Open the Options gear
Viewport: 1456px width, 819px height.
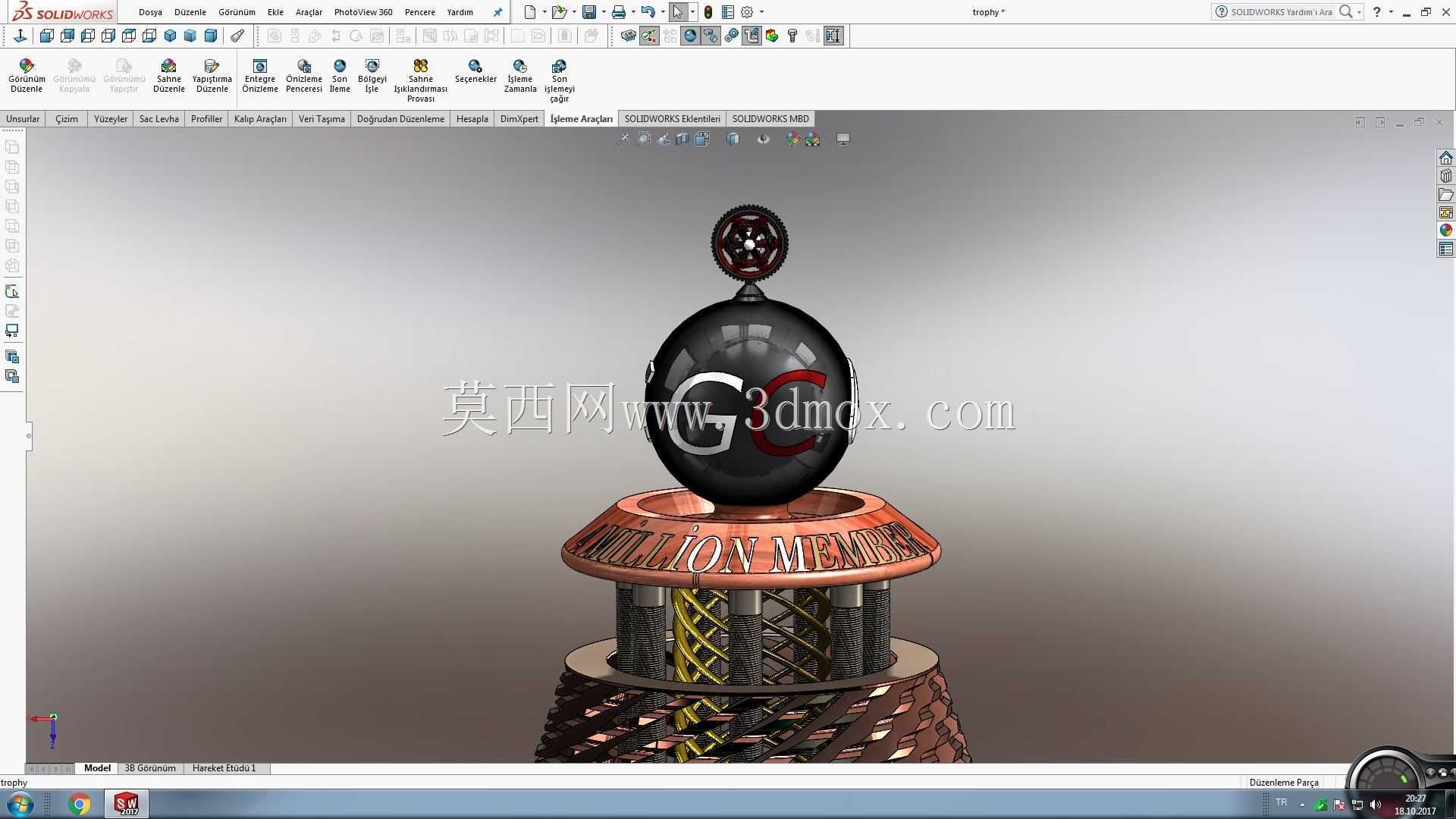click(x=747, y=12)
